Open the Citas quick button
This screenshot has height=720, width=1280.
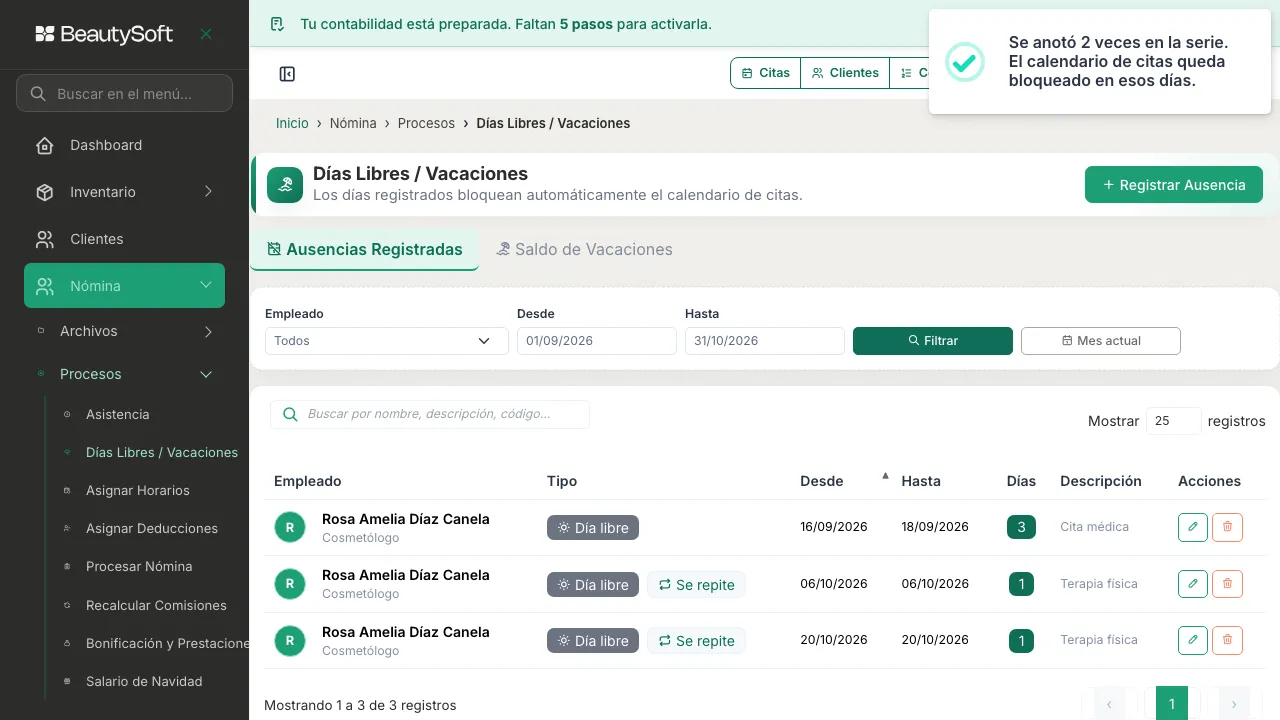(766, 73)
